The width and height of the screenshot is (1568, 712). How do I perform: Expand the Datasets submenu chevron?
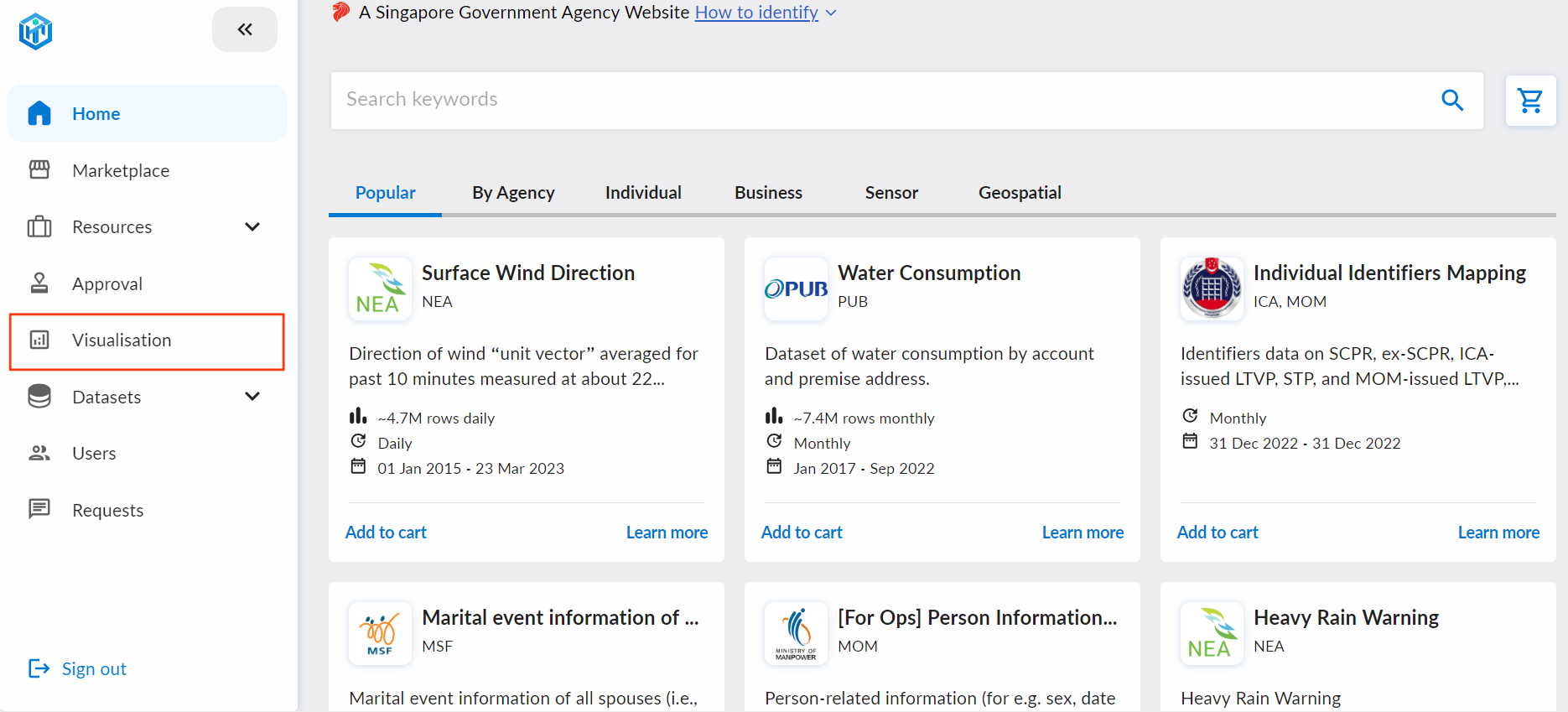[x=252, y=396]
